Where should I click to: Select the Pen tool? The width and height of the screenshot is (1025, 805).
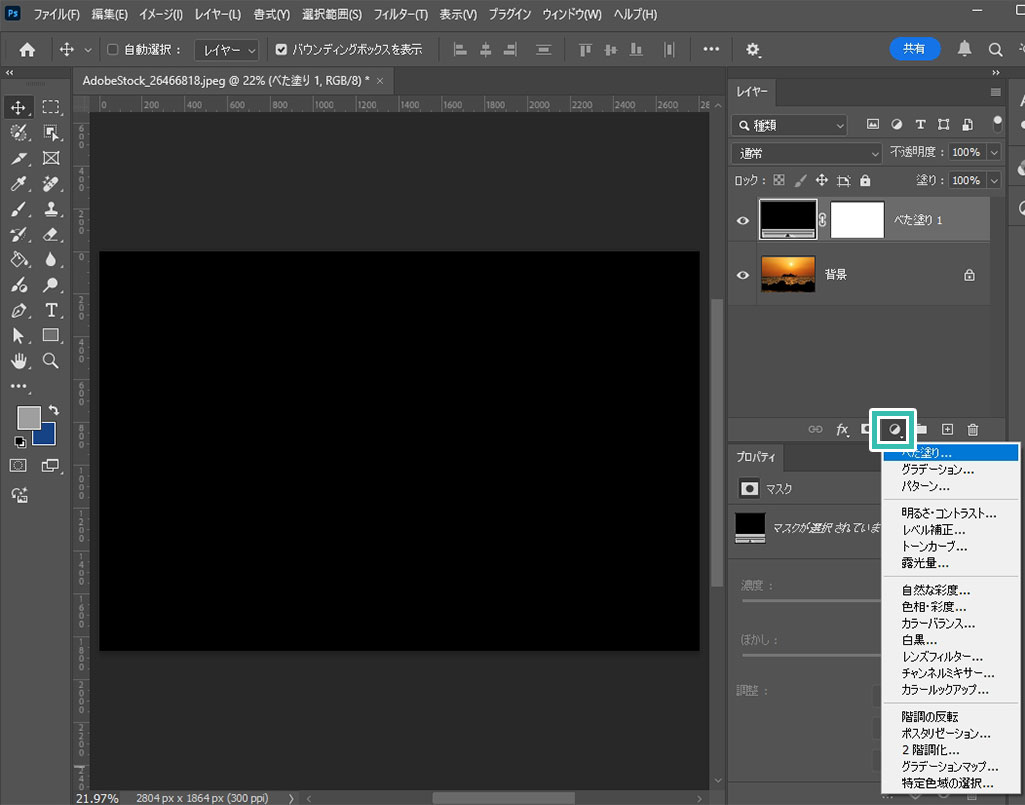(x=17, y=309)
